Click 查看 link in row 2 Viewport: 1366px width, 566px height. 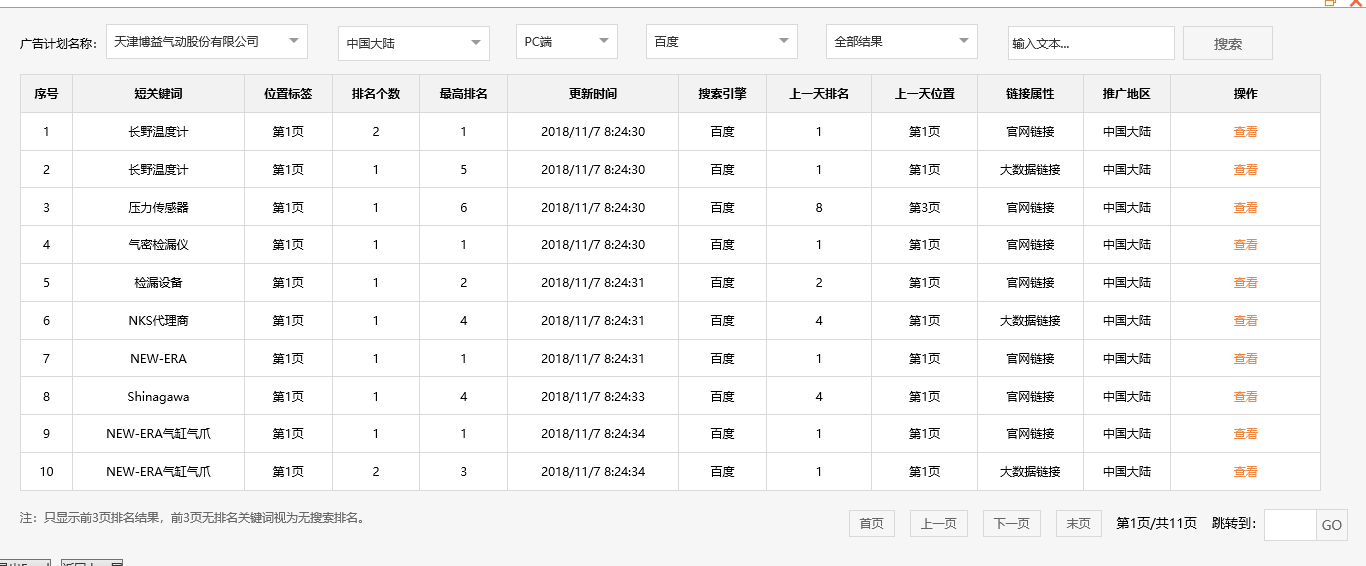(x=1245, y=170)
